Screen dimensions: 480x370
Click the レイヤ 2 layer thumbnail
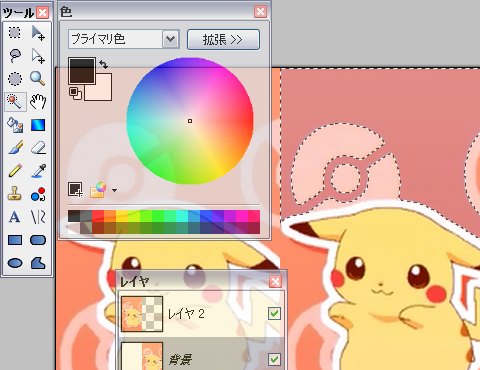(x=142, y=314)
